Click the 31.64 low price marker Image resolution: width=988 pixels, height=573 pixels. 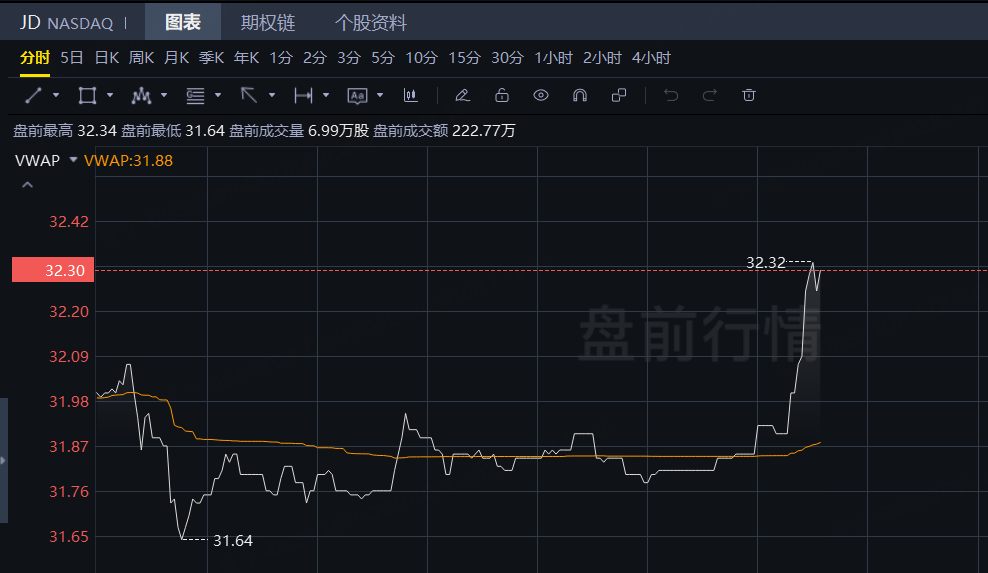pyautogui.click(x=233, y=541)
